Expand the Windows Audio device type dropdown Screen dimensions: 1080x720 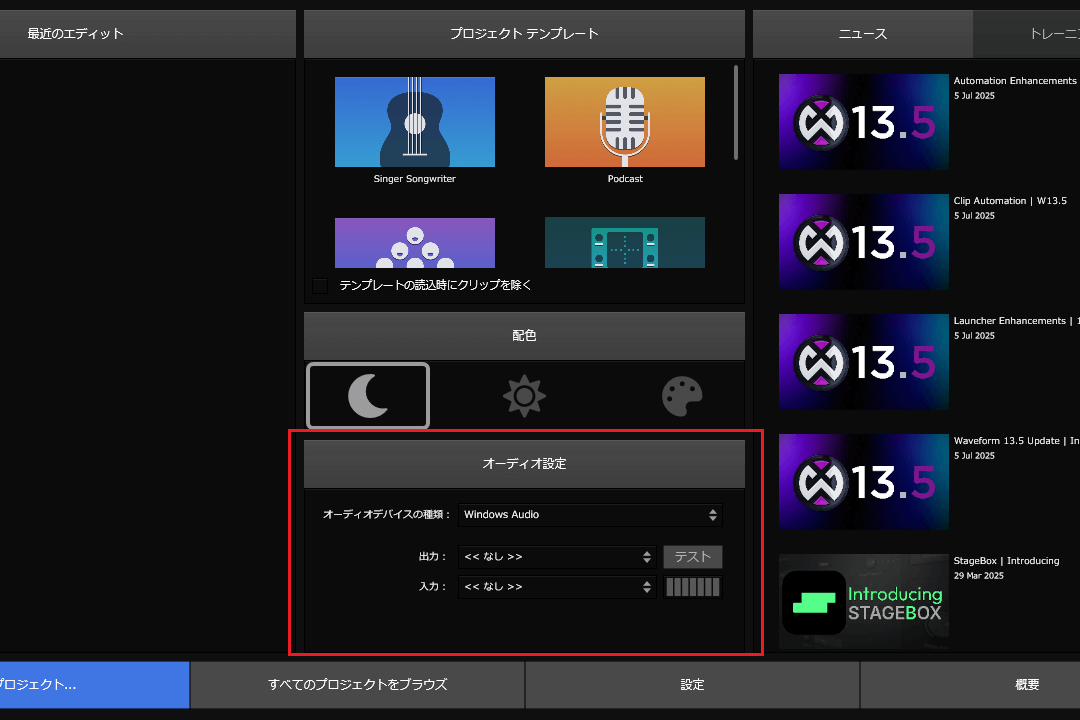(590, 515)
